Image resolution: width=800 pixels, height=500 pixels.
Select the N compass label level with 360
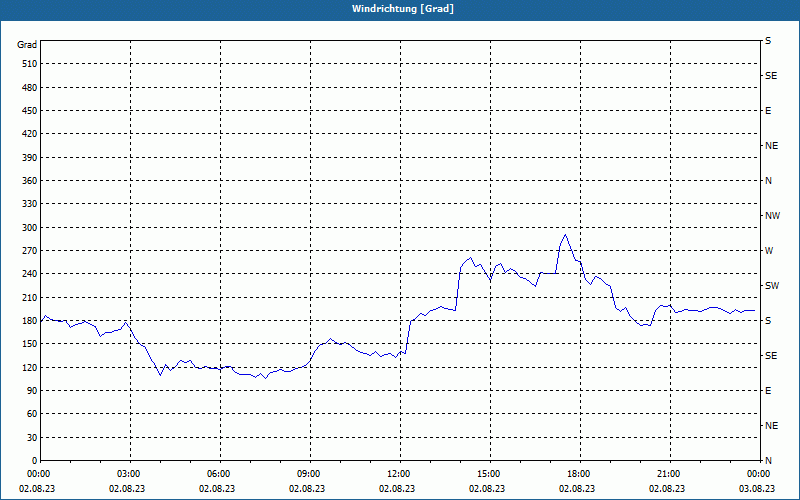(768, 181)
